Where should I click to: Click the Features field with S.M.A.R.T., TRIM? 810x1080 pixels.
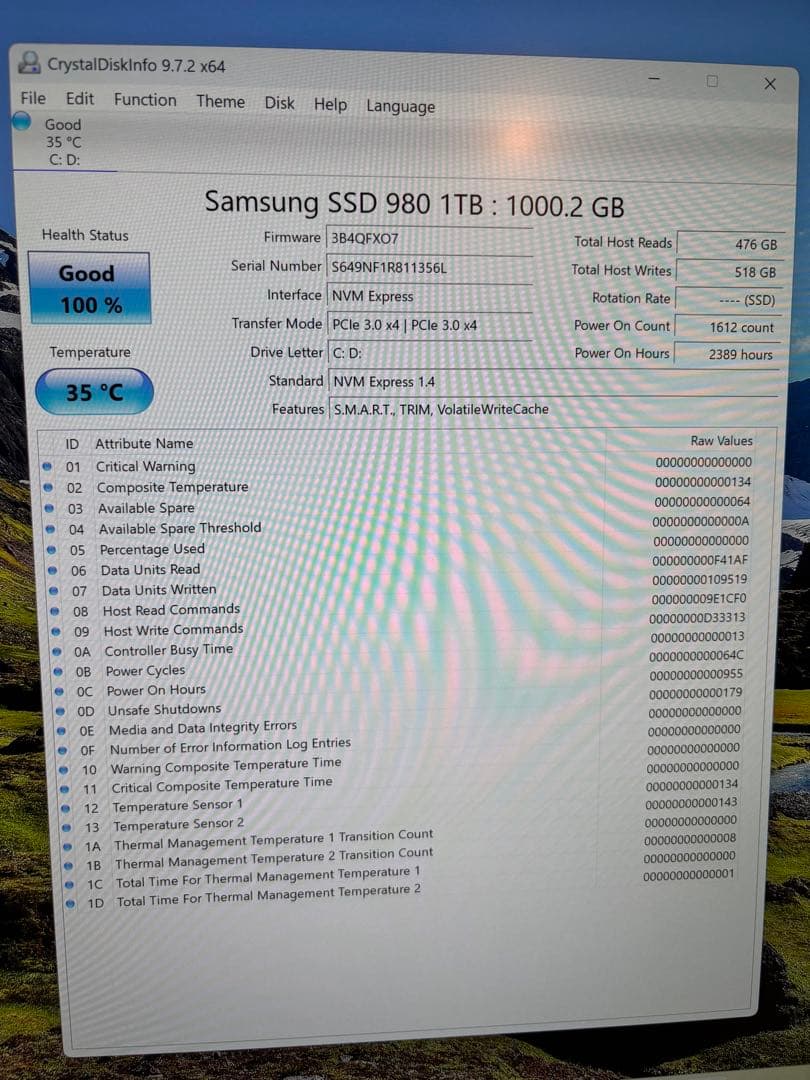tap(554, 410)
